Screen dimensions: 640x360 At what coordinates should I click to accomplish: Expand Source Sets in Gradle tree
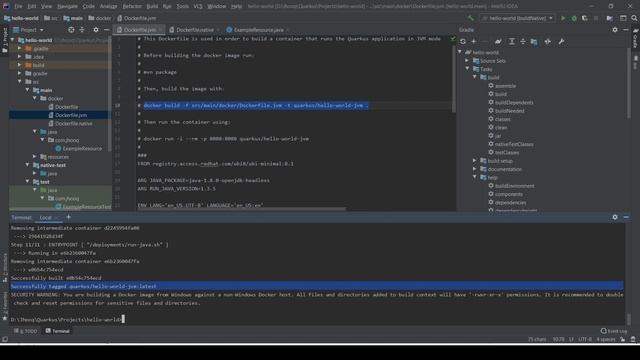(x=467, y=61)
